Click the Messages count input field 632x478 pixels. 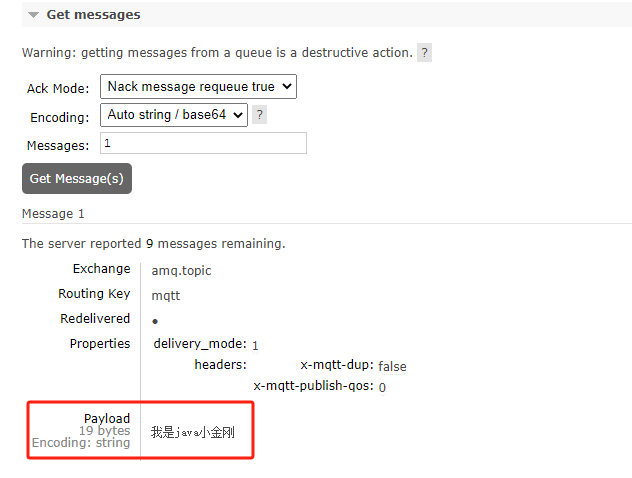point(203,143)
